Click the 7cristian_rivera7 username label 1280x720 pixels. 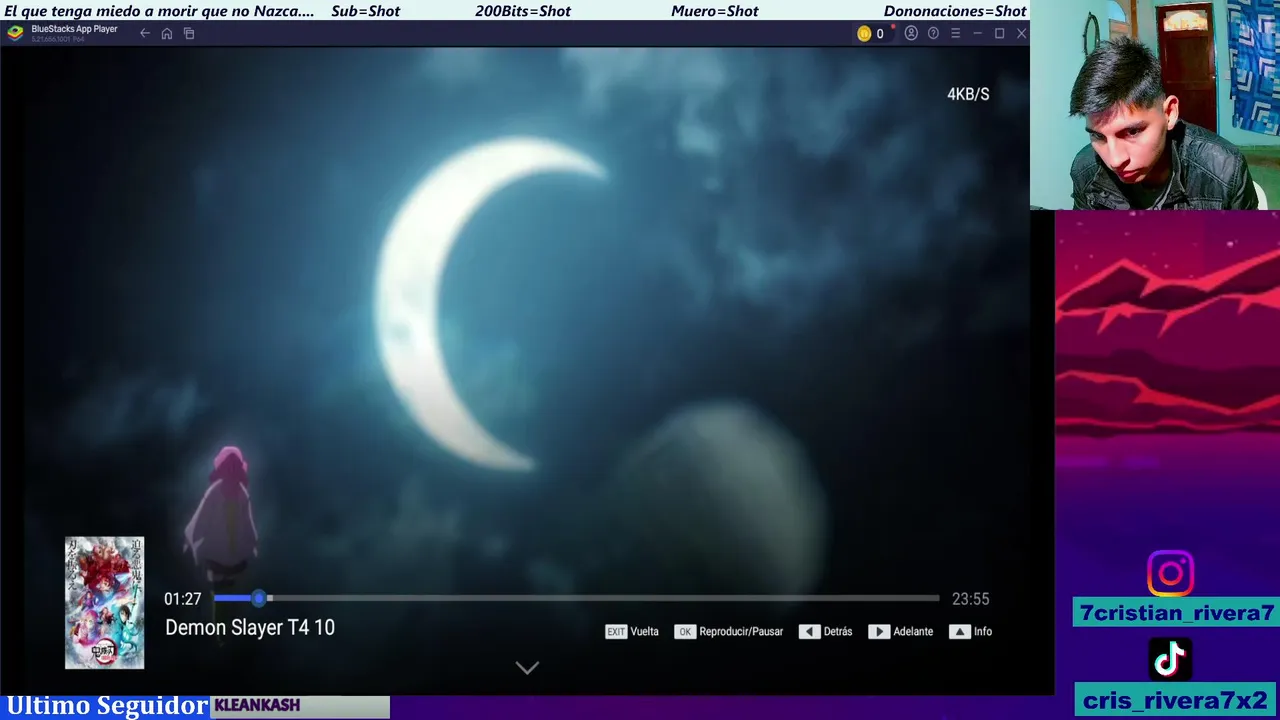1176,613
